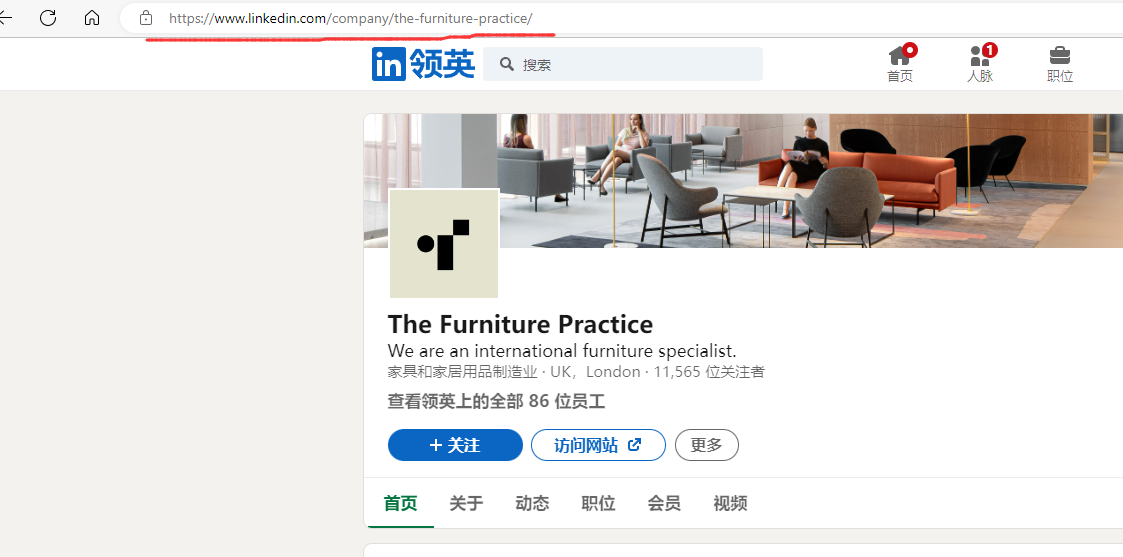Click the lock icon in address bar
Viewport: 1123px width, 557px height.
tap(146, 18)
